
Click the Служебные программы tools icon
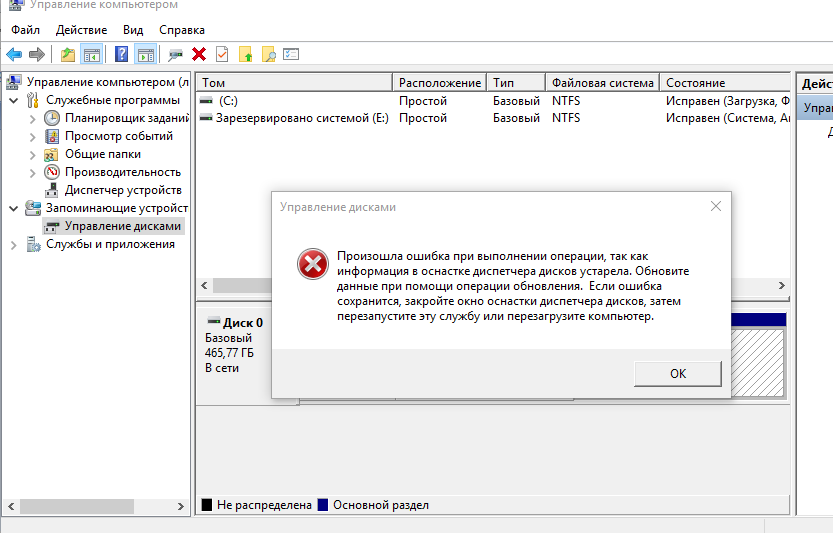pyautogui.click(x=33, y=100)
